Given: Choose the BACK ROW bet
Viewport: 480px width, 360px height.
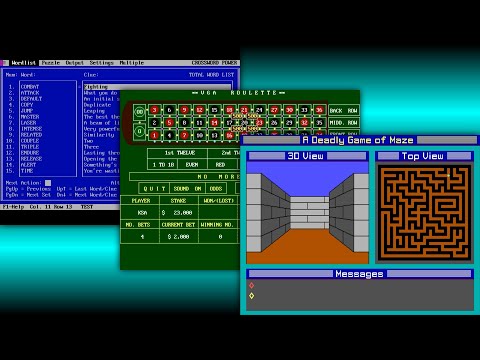Looking at the screenshot, I should tap(343, 110).
